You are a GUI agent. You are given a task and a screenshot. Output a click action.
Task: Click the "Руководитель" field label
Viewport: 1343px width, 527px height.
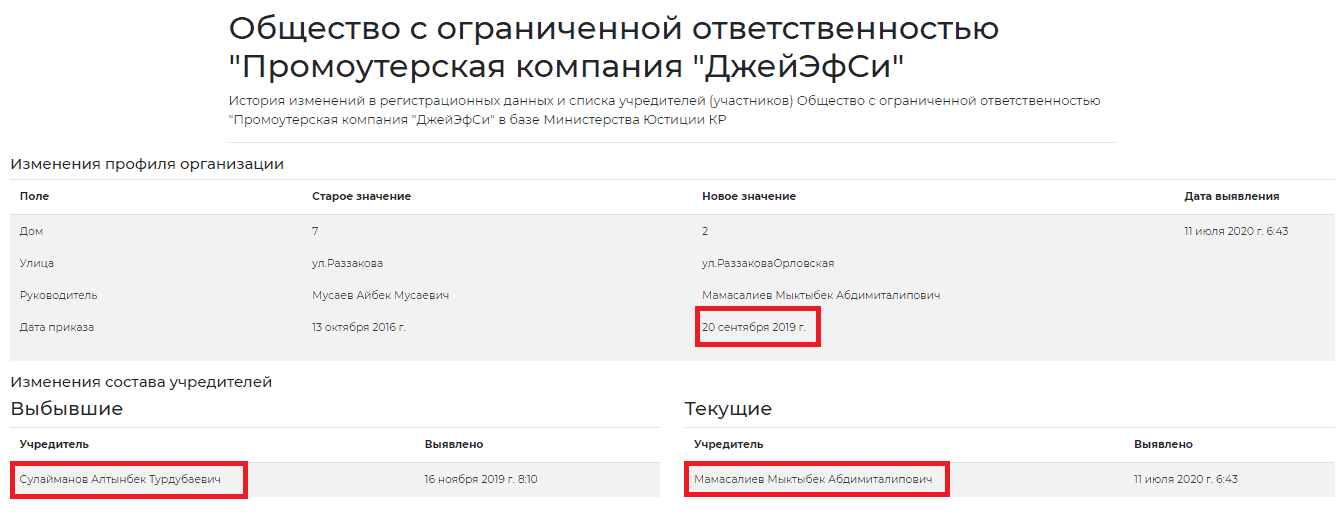click(58, 295)
